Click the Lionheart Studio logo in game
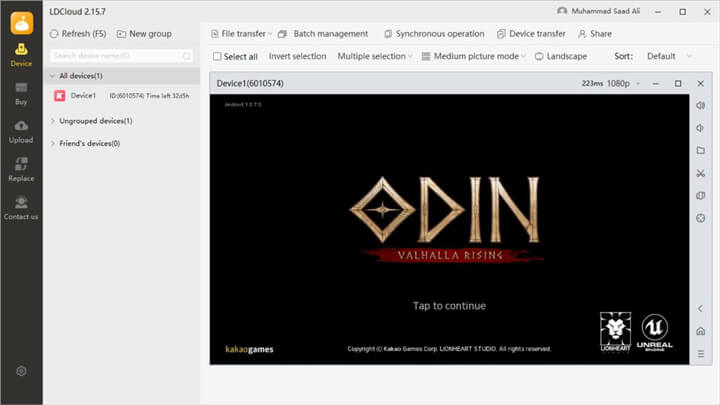This screenshot has width=720, height=405. click(x=615, y=332)
